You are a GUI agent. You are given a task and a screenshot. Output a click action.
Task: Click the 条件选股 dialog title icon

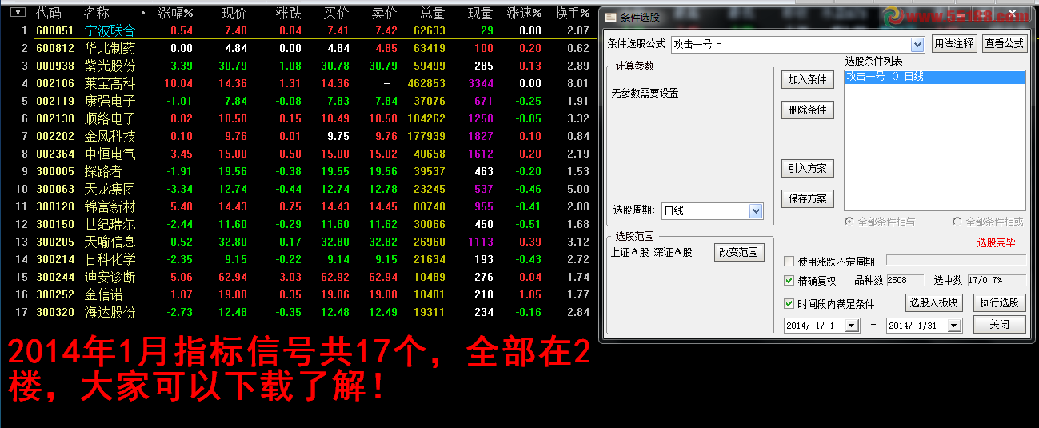click(611, 17)
